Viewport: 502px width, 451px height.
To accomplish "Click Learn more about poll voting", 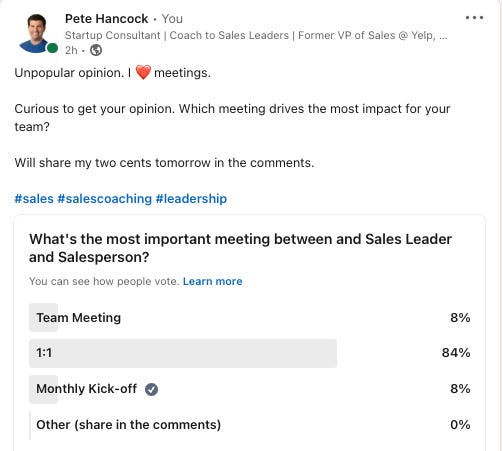I will pyautogui.click(x=213, y=281).
